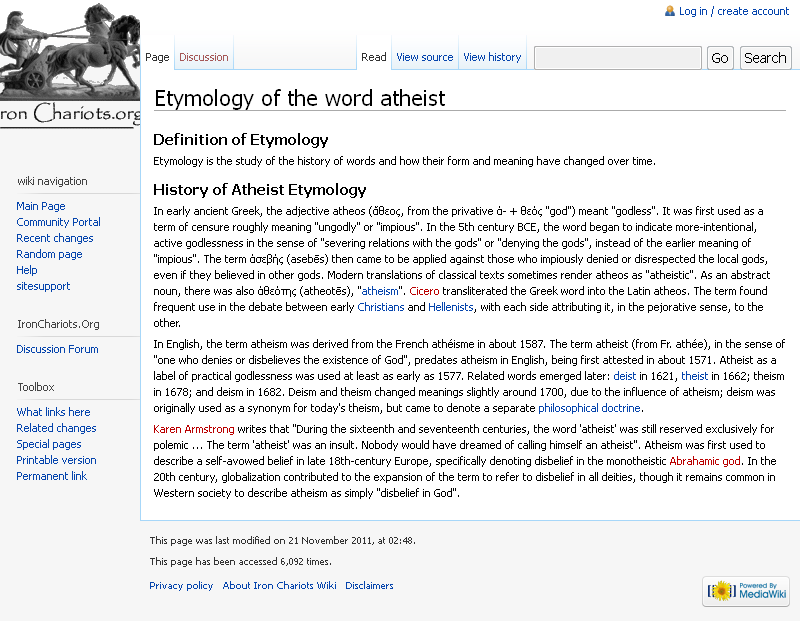Click the "IronChariots.Org" sidebar heading
Screen dimensions: 800x621
pos(58,324)
